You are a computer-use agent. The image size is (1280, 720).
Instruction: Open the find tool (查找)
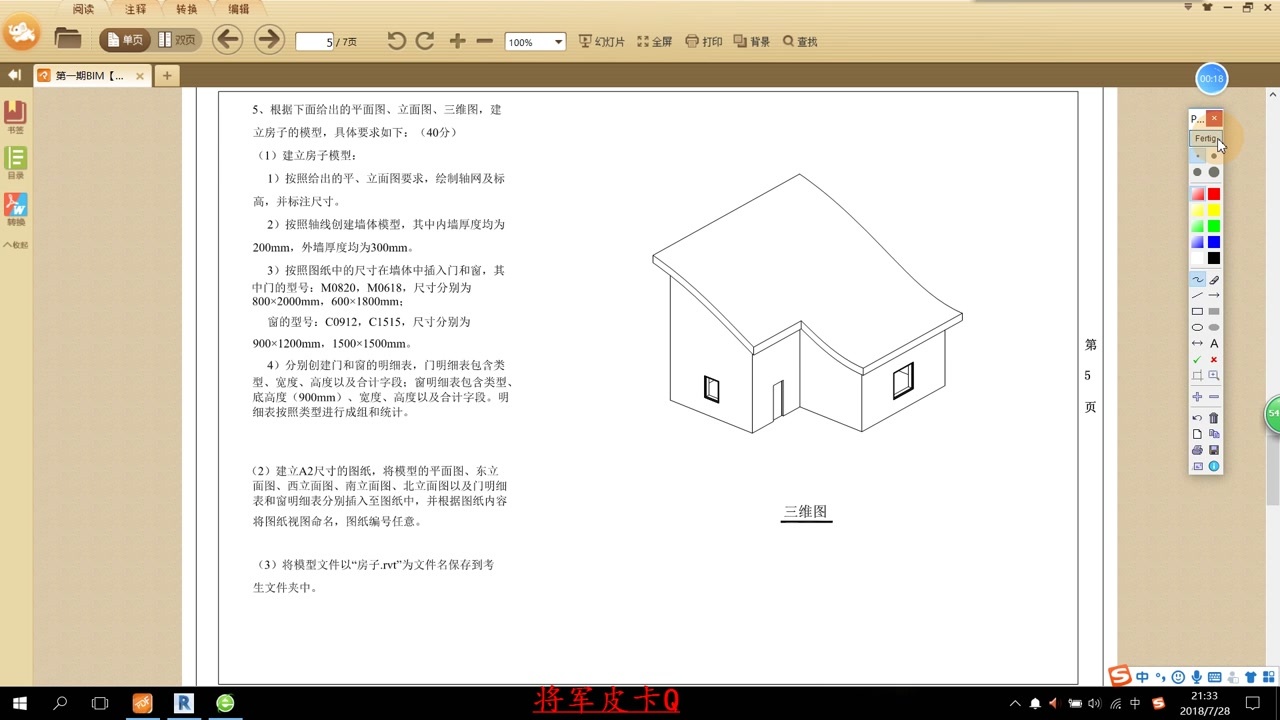click(x=800, y=42)
